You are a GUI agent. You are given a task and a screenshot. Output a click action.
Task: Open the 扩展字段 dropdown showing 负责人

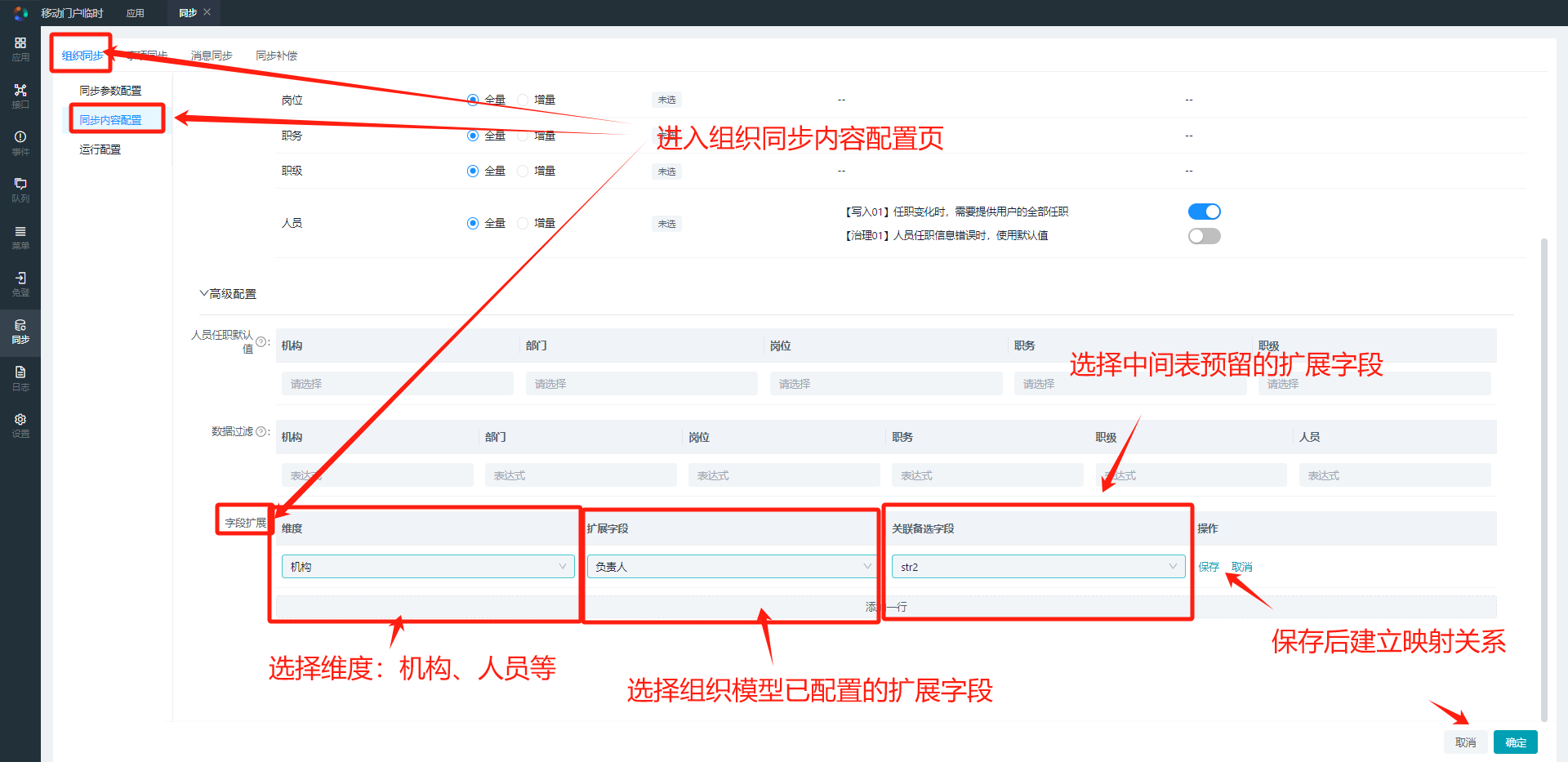click(733, 566)
